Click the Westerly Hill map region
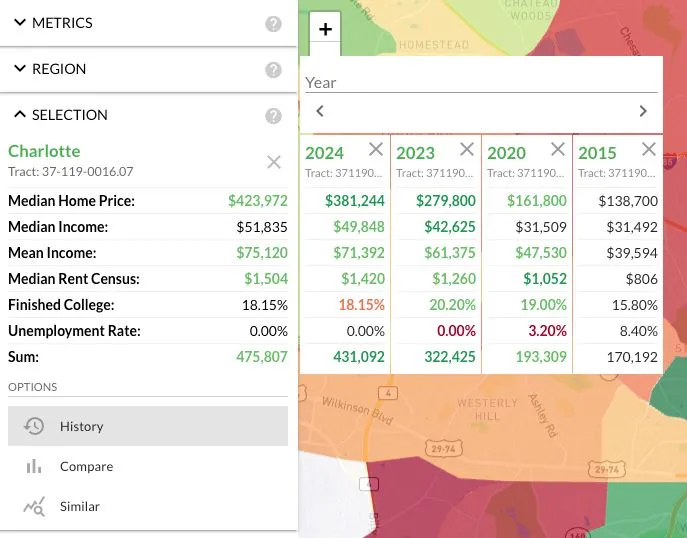Viewport: 687px width, 538px height. 487,409
